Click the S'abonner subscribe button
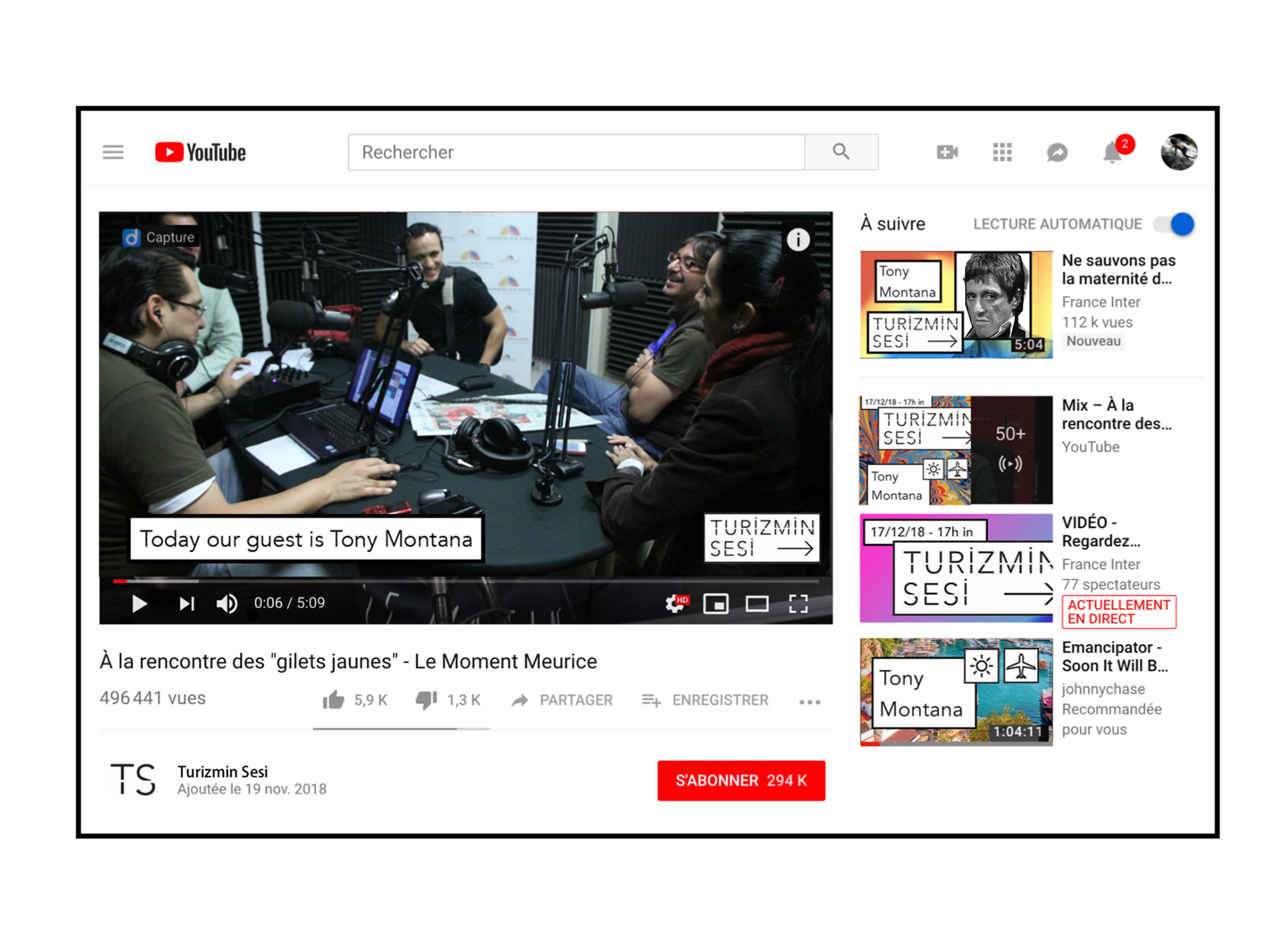 741,780
